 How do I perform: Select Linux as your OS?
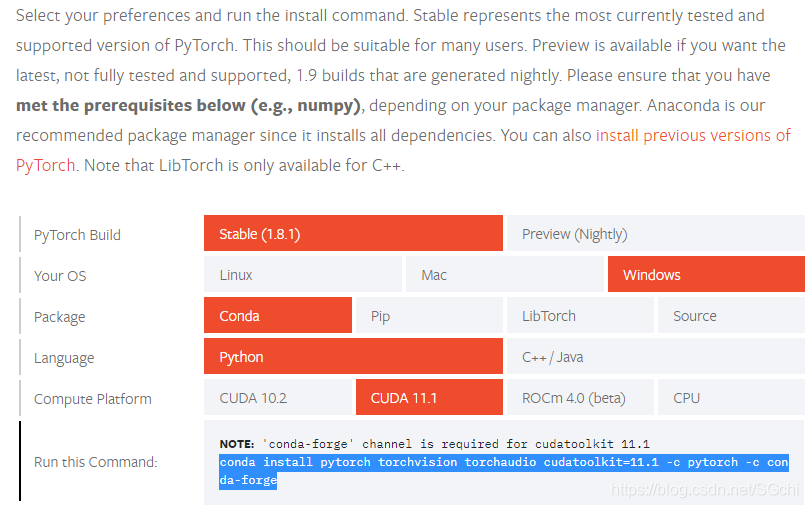point(303,275)
